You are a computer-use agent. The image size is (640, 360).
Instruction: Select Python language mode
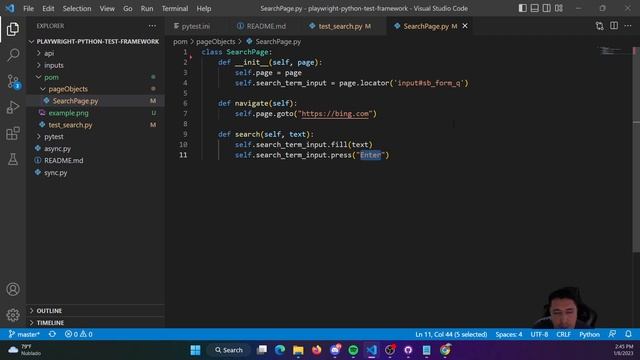coord(589,334)
